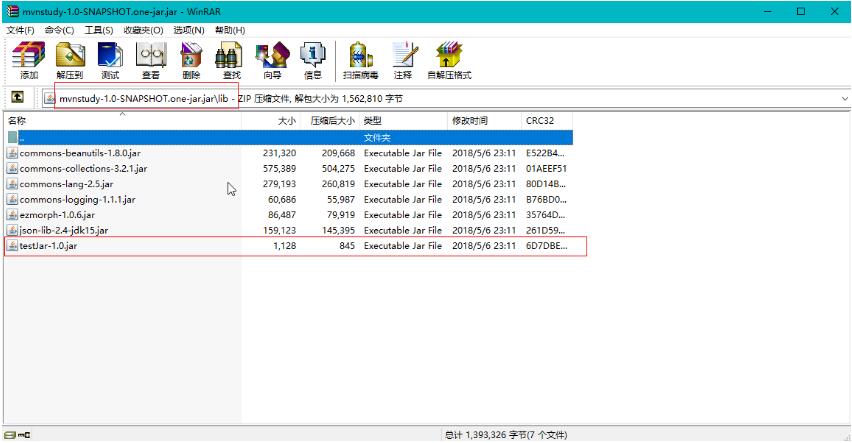Expand the address bar path dropdown

tap(844, 98)
